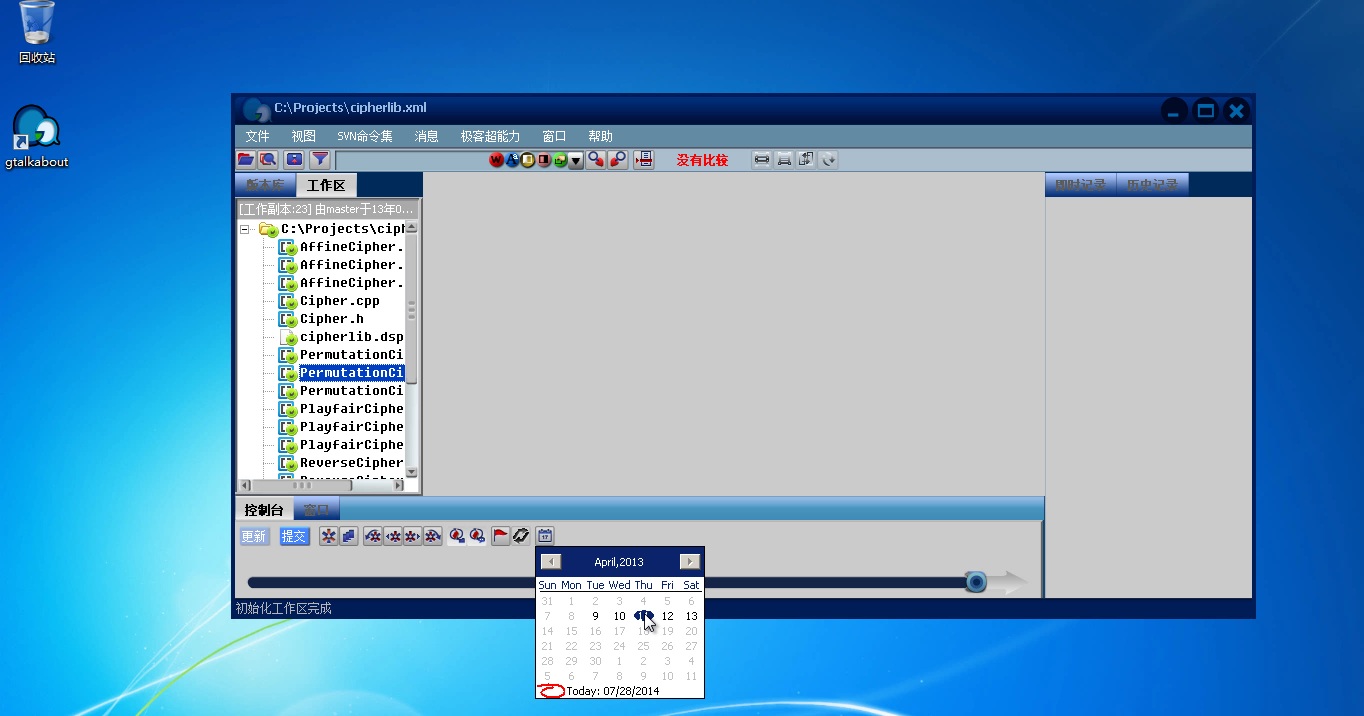Open the SVN命令集 menu

[x=364, y=136]
